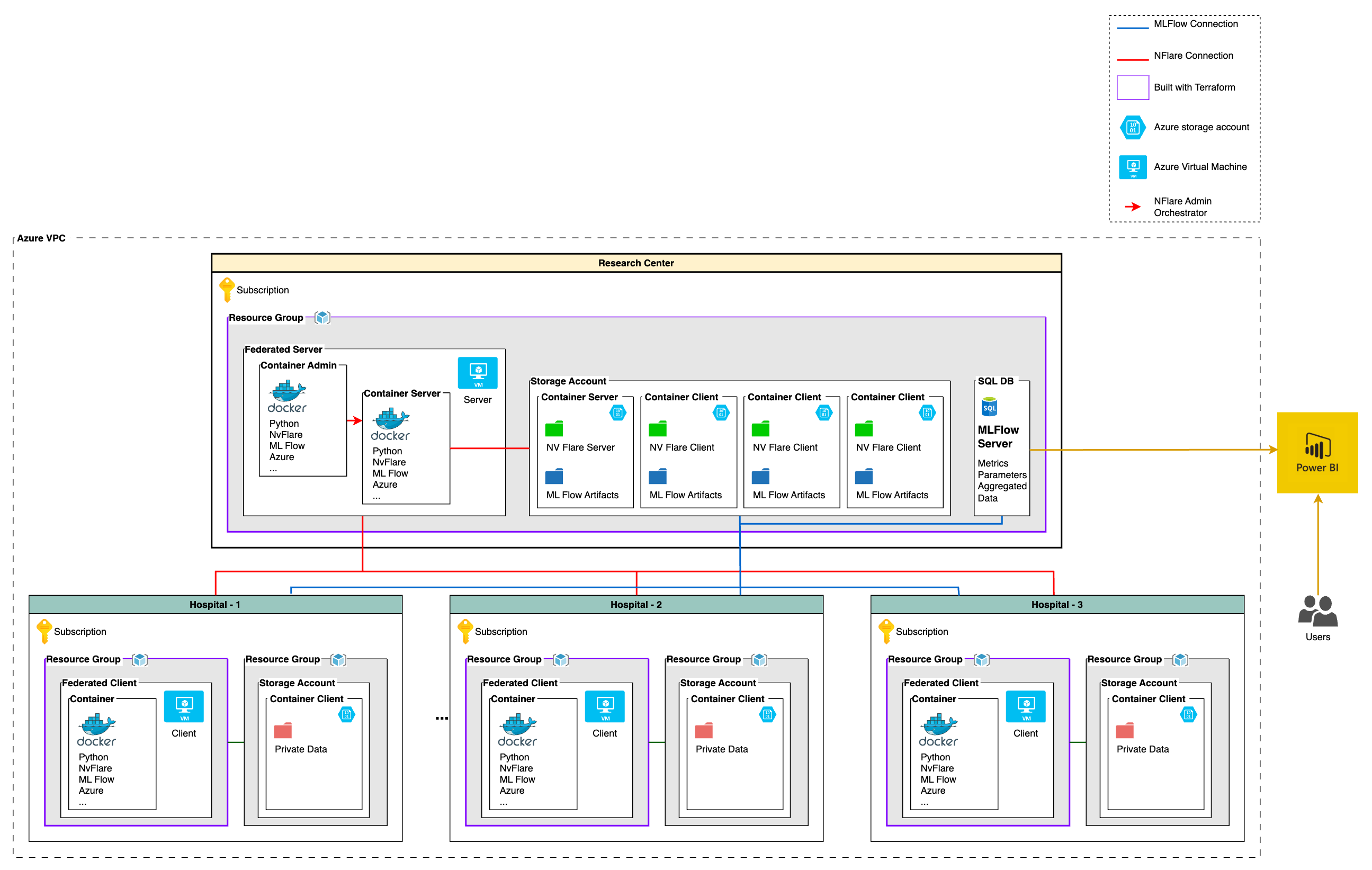The image size is (1372, 870).
Task: Click the green NV Flare Server folder
Action: [554, 428]
